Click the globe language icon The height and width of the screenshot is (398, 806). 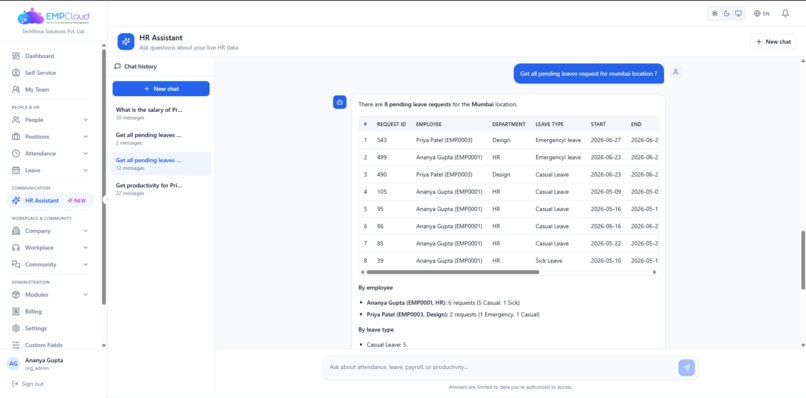pyautogui.click(x=757, y=14)
